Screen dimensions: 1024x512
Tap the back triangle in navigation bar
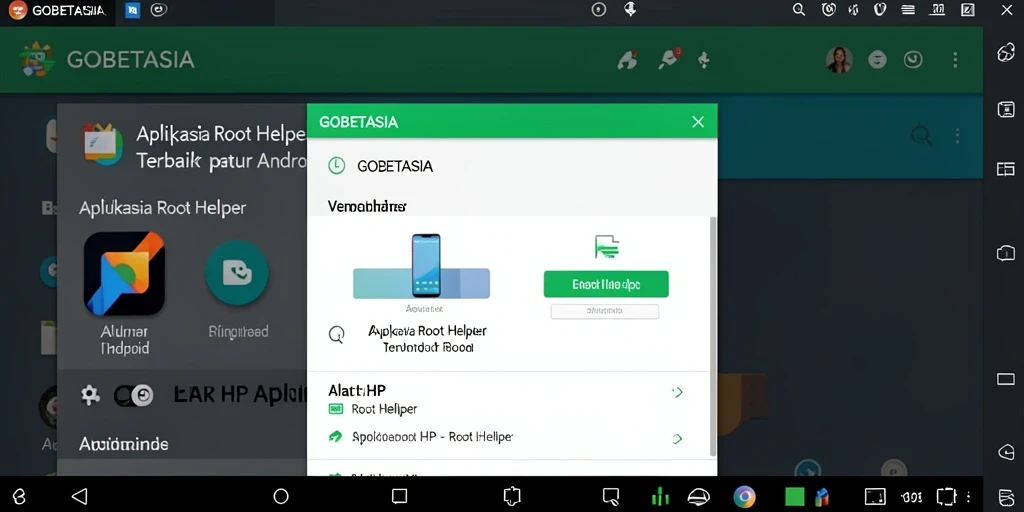[x=80, y=496]
